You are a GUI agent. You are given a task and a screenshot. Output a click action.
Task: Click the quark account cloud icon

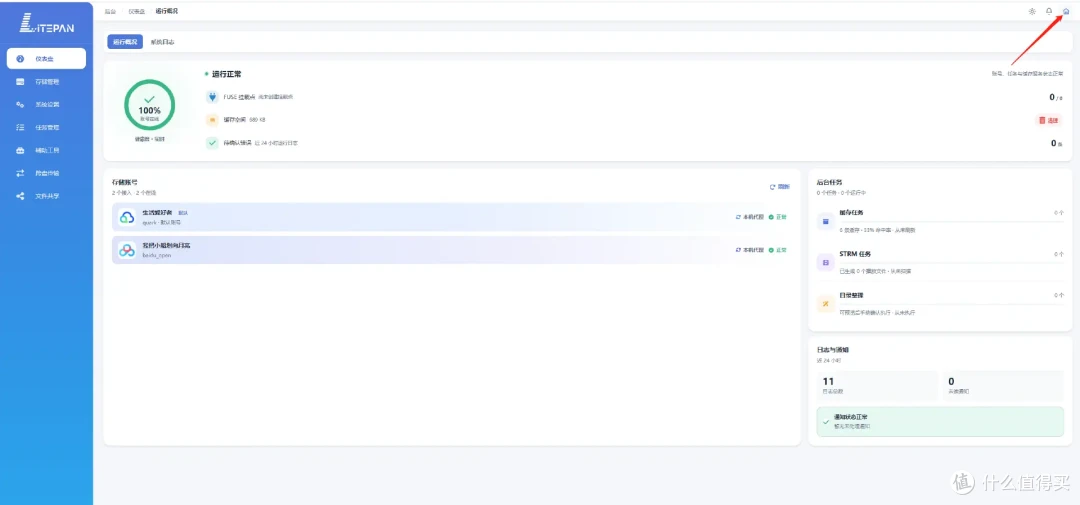pyautogui.click(x=127, y=217)
